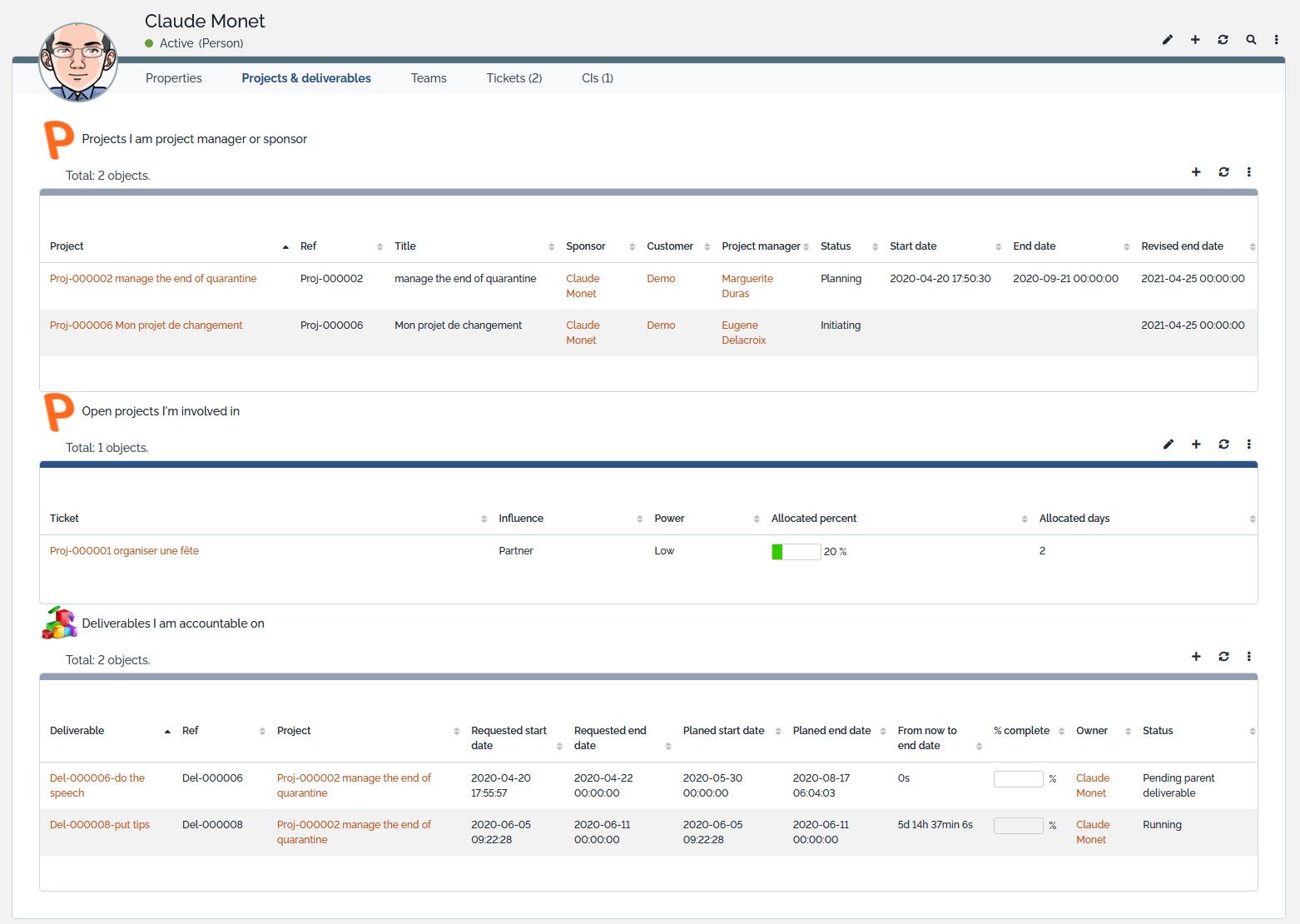Click the sort arrows on the Status column

coord(875,246)
